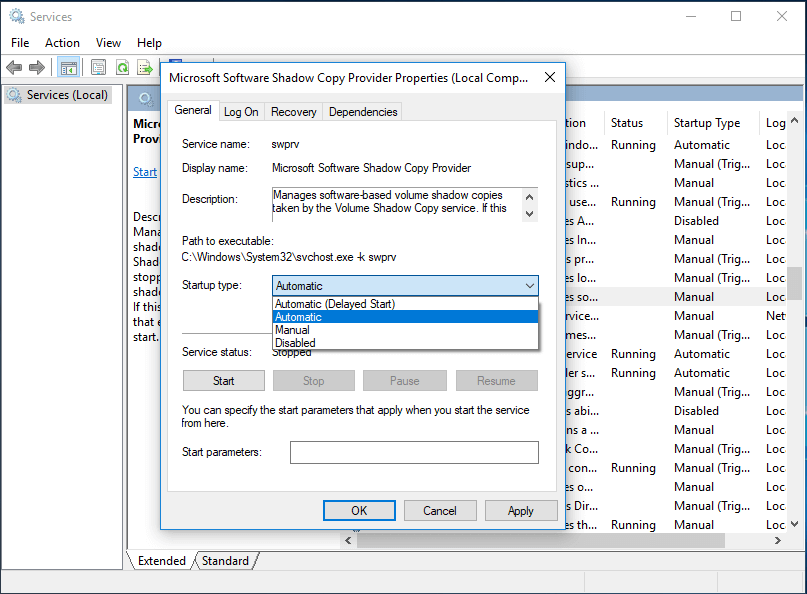
Task: Switch to the Recovery tab
Action: click(x=294, y=112)
